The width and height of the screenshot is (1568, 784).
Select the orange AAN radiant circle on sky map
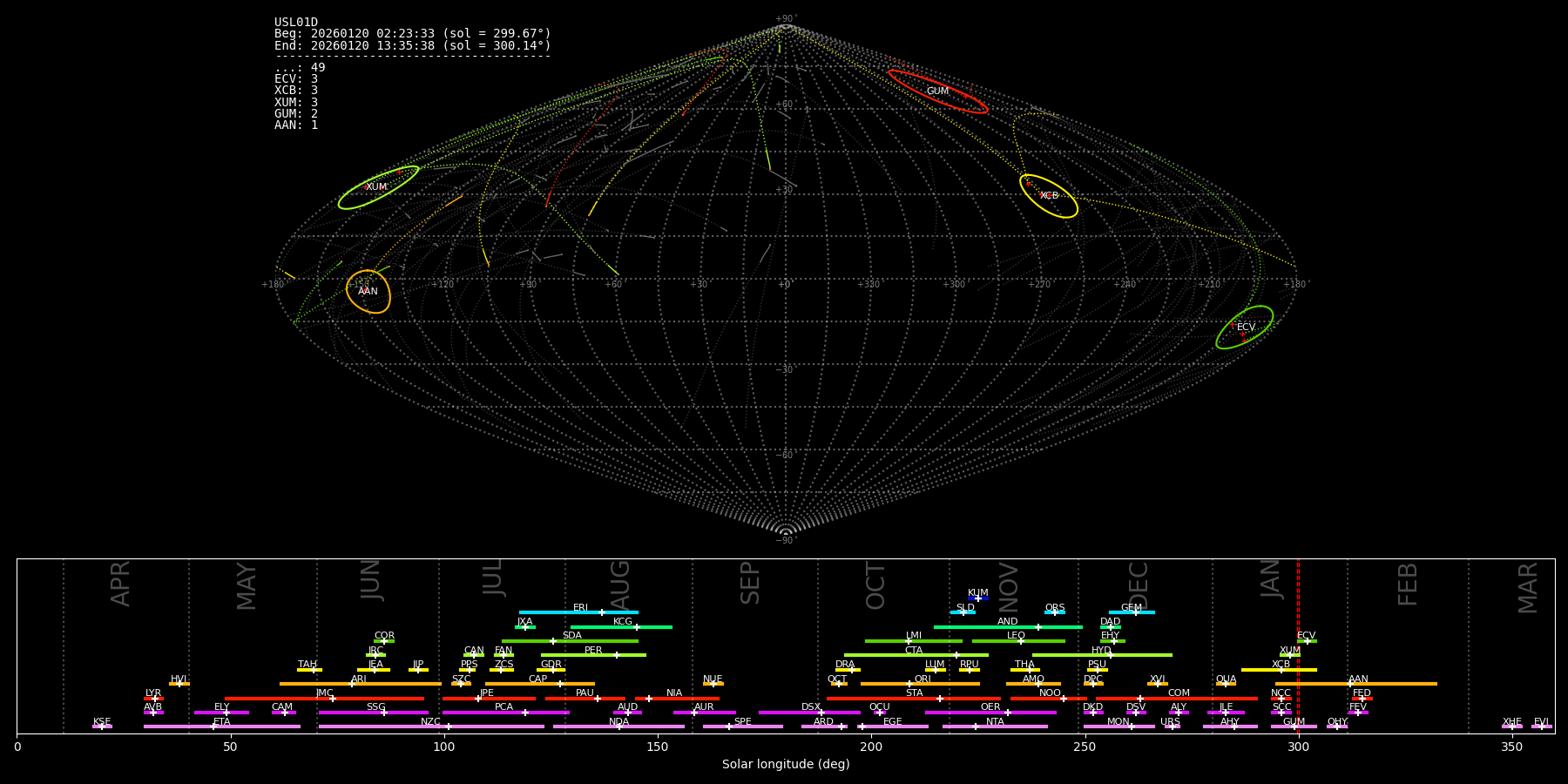pyautogui.click(x=368, y=291)
